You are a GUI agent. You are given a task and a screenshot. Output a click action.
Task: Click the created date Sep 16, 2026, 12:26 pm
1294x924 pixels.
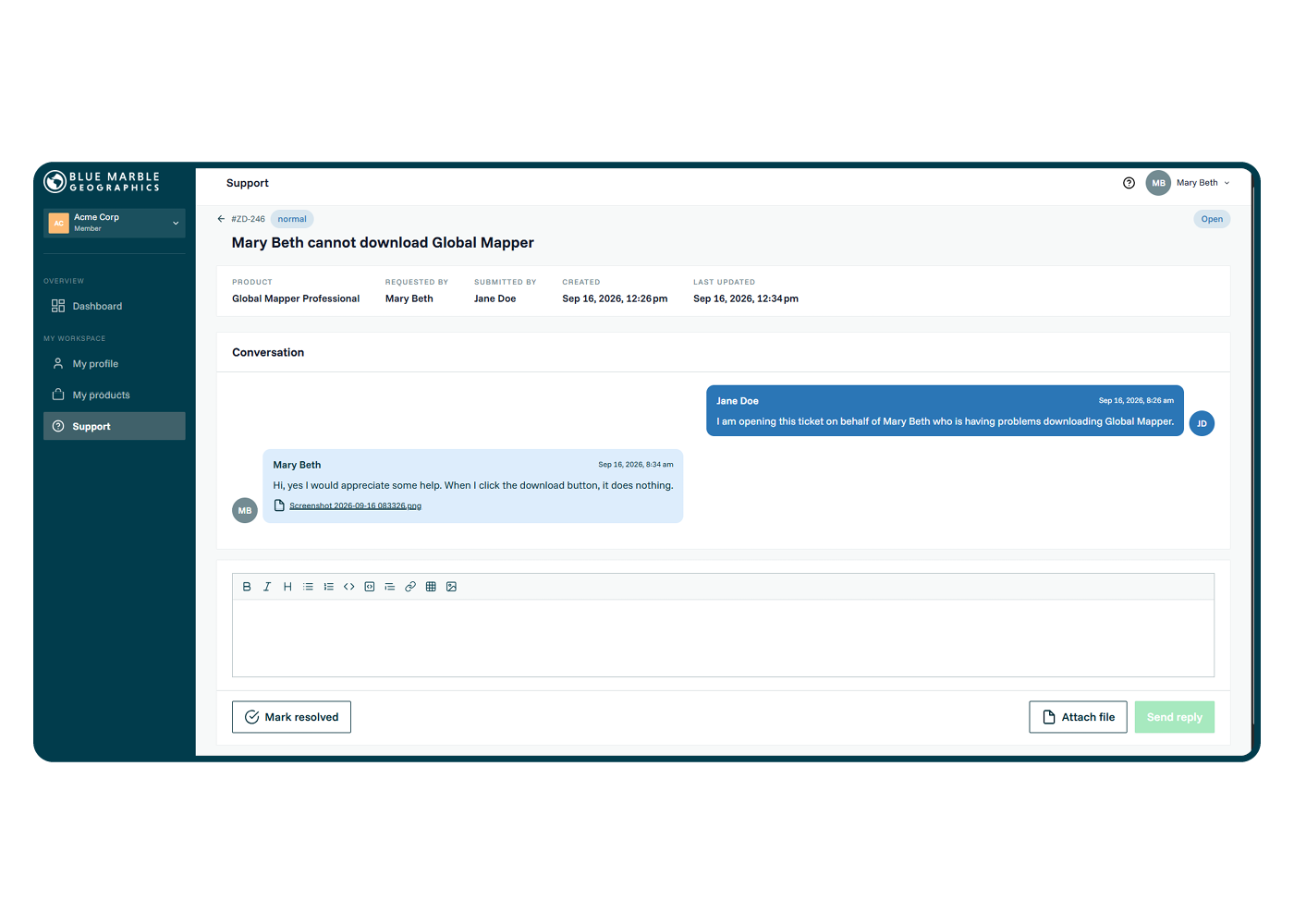[x=615, y=298]
